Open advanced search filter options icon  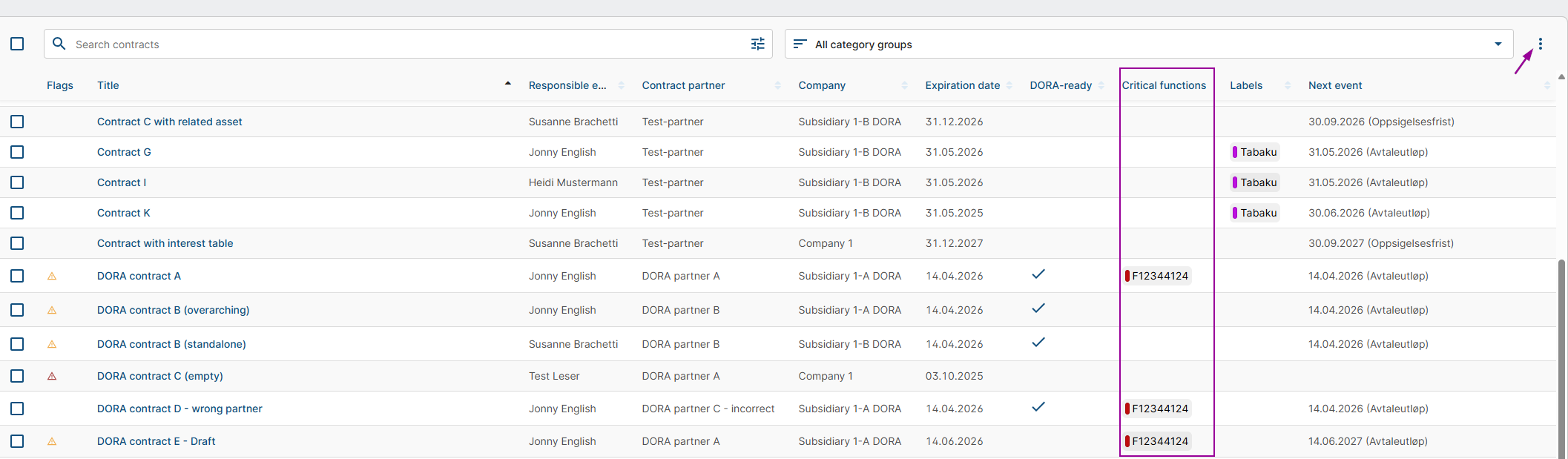[757, 44]
